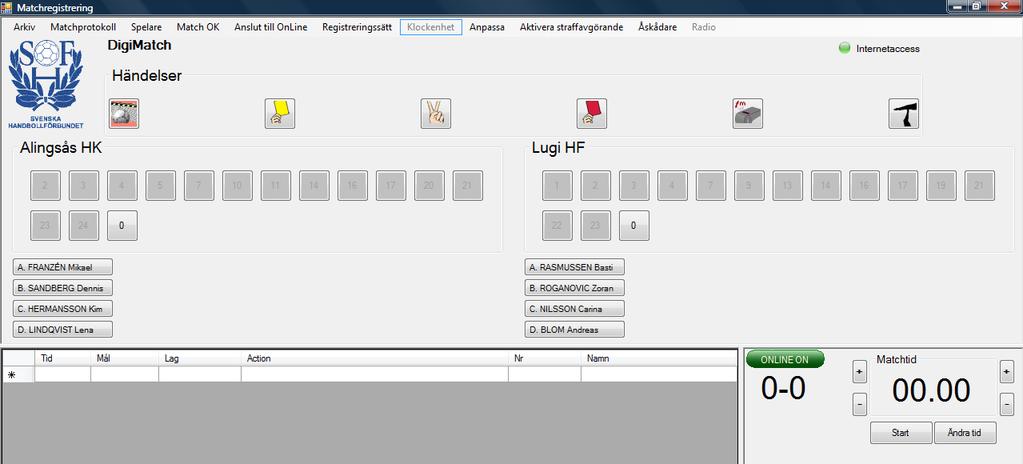Screen dimensions: 1023x464
Task: Select the red card event icon
Action: [x=592, y=114]
